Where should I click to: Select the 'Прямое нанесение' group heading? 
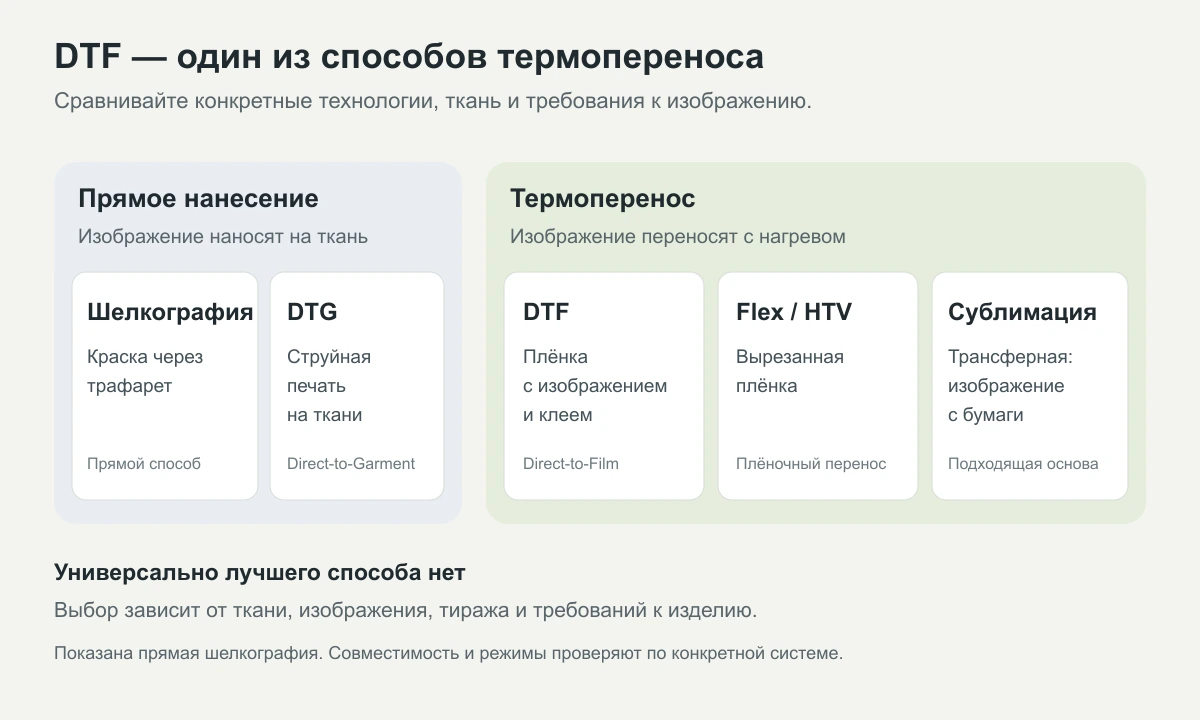coord(198,199)
